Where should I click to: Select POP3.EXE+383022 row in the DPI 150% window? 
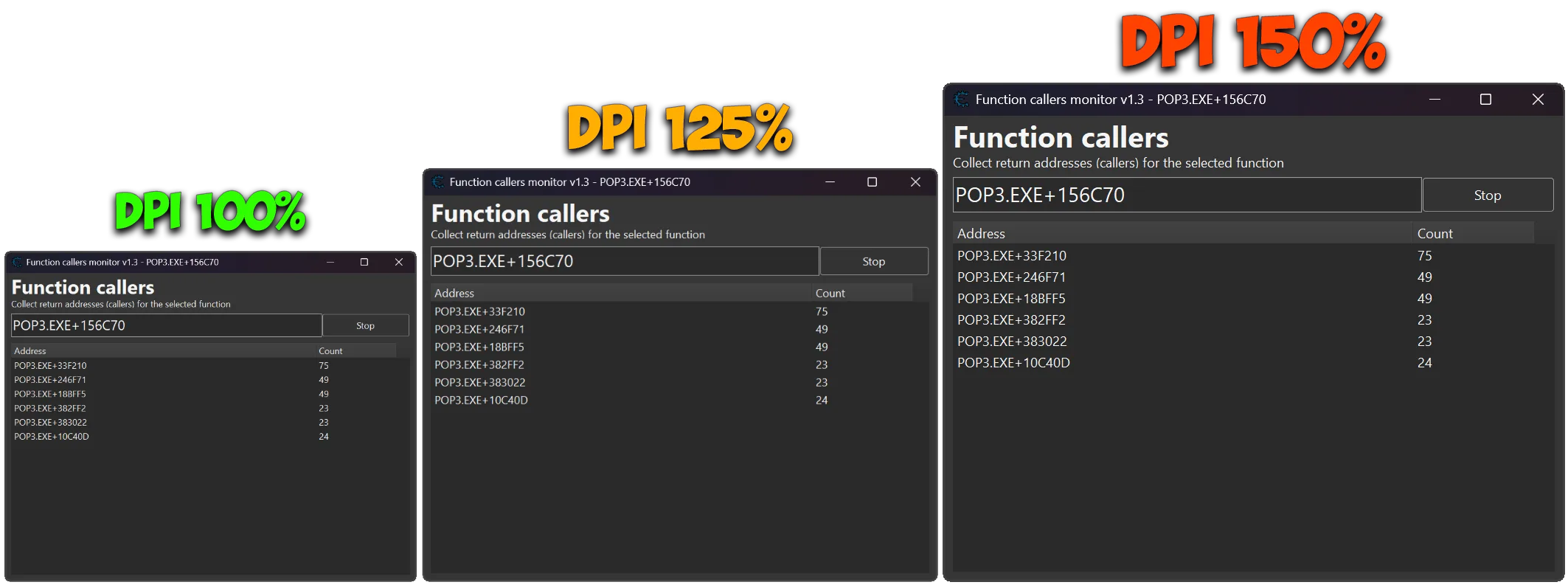point(1253,341)
